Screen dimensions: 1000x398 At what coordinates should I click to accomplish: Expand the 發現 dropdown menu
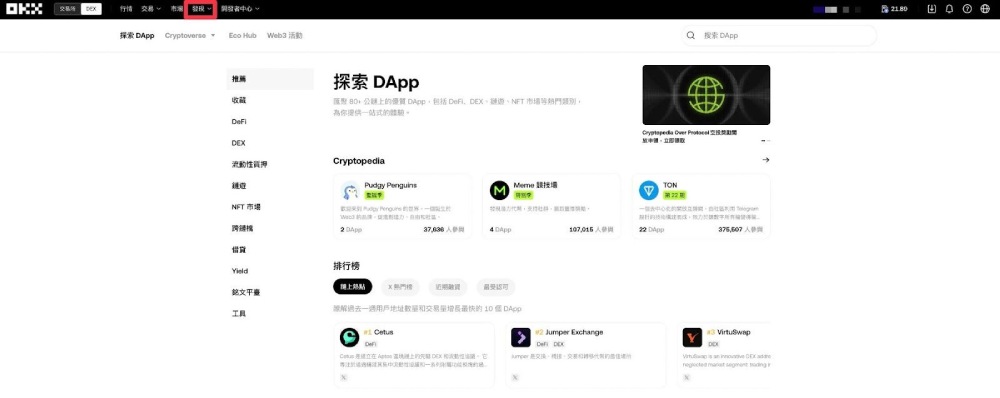(202, 9)
